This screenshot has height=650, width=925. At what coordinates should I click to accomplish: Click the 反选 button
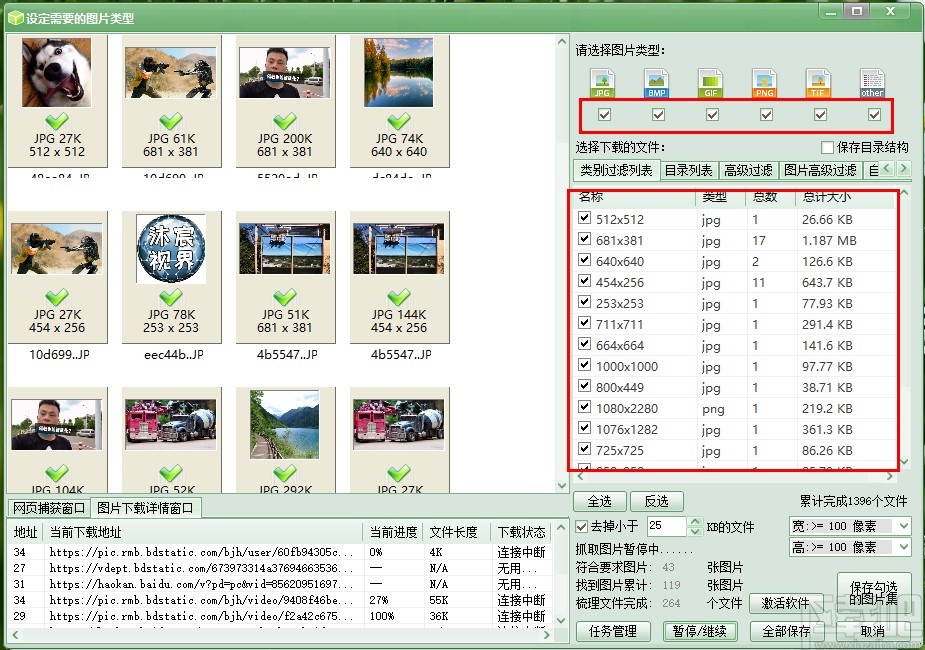pyautogui.click(x=657, y=501)
